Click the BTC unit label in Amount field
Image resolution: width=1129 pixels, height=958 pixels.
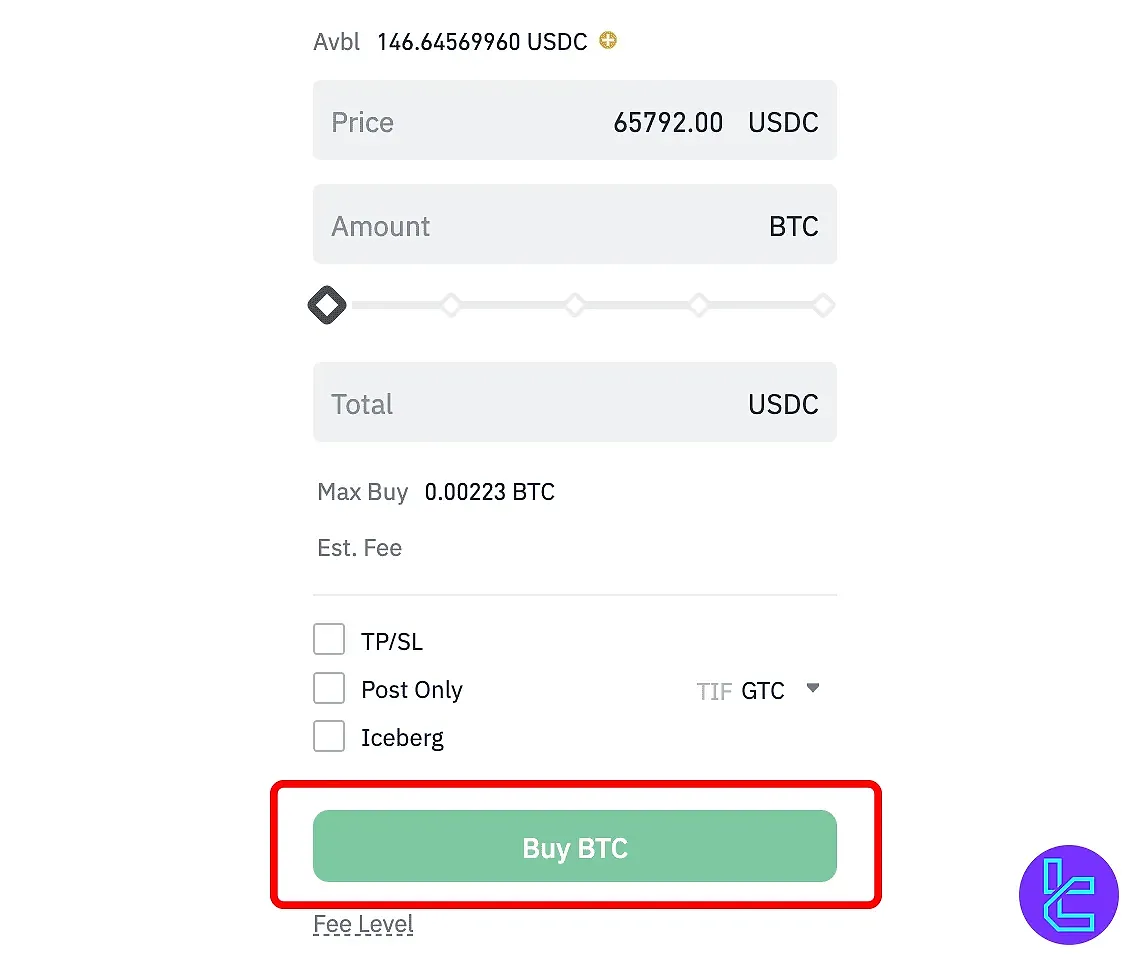click(x=793, y=226)
